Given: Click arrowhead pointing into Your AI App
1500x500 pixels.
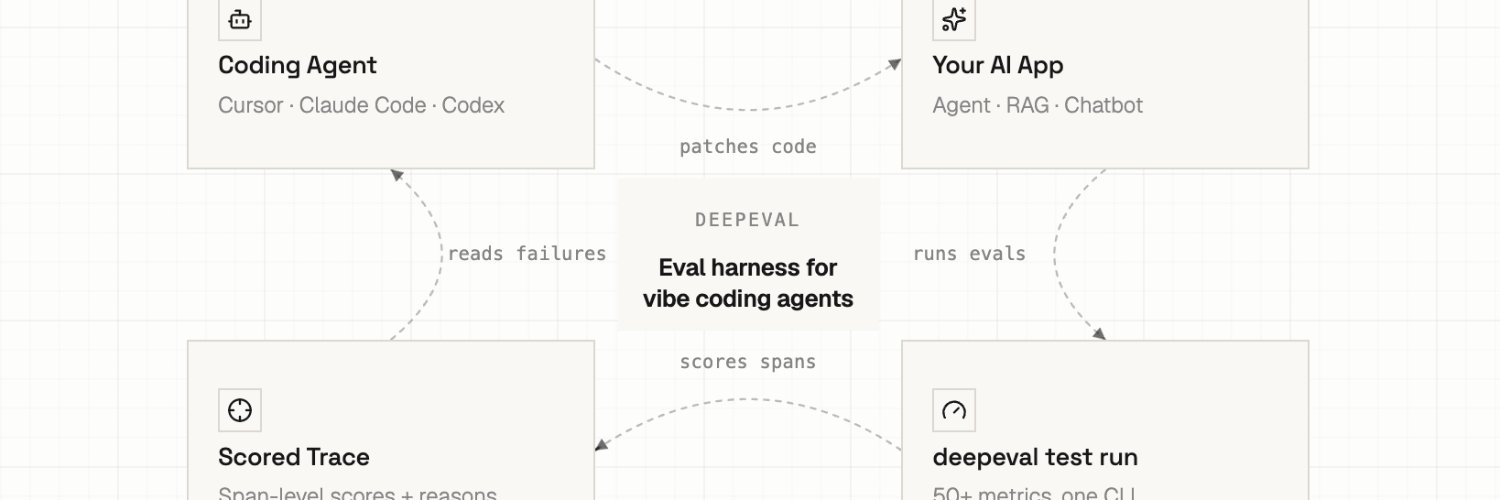Looking at the screenshot, I should coord(894,65).
